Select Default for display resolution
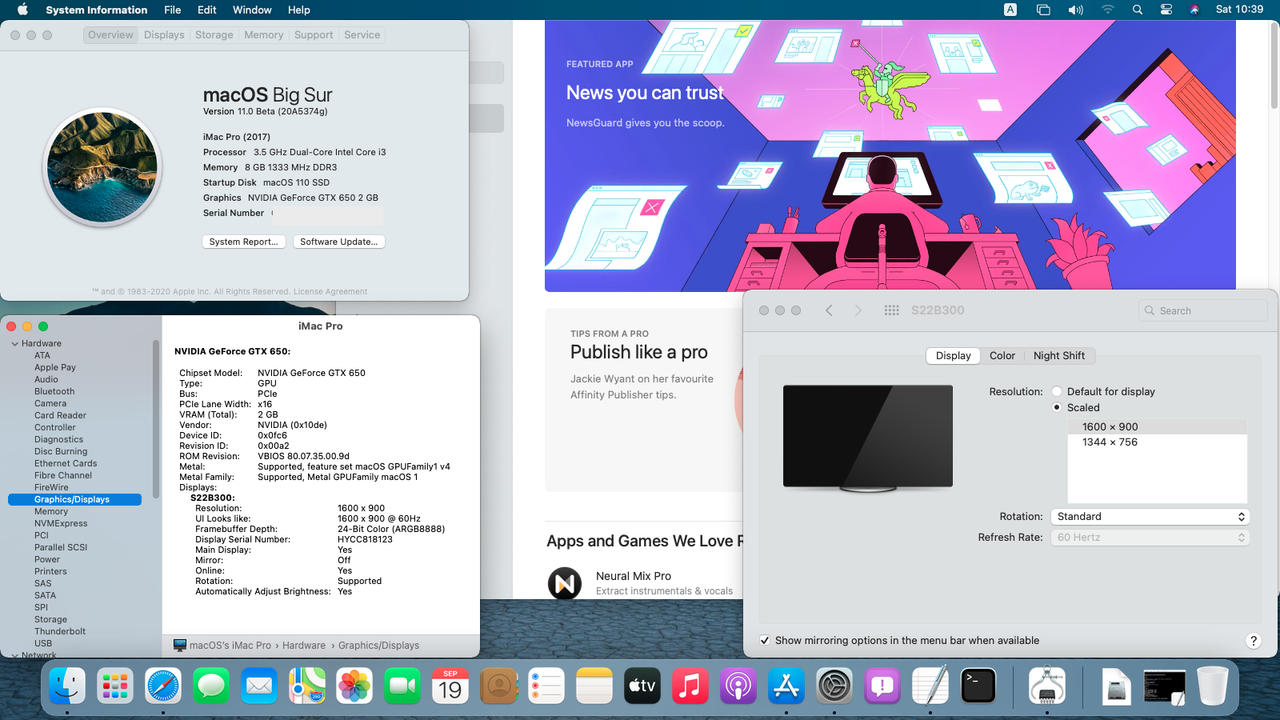1280x720 pixels. pyautogui.click(x=1057, y=392)
